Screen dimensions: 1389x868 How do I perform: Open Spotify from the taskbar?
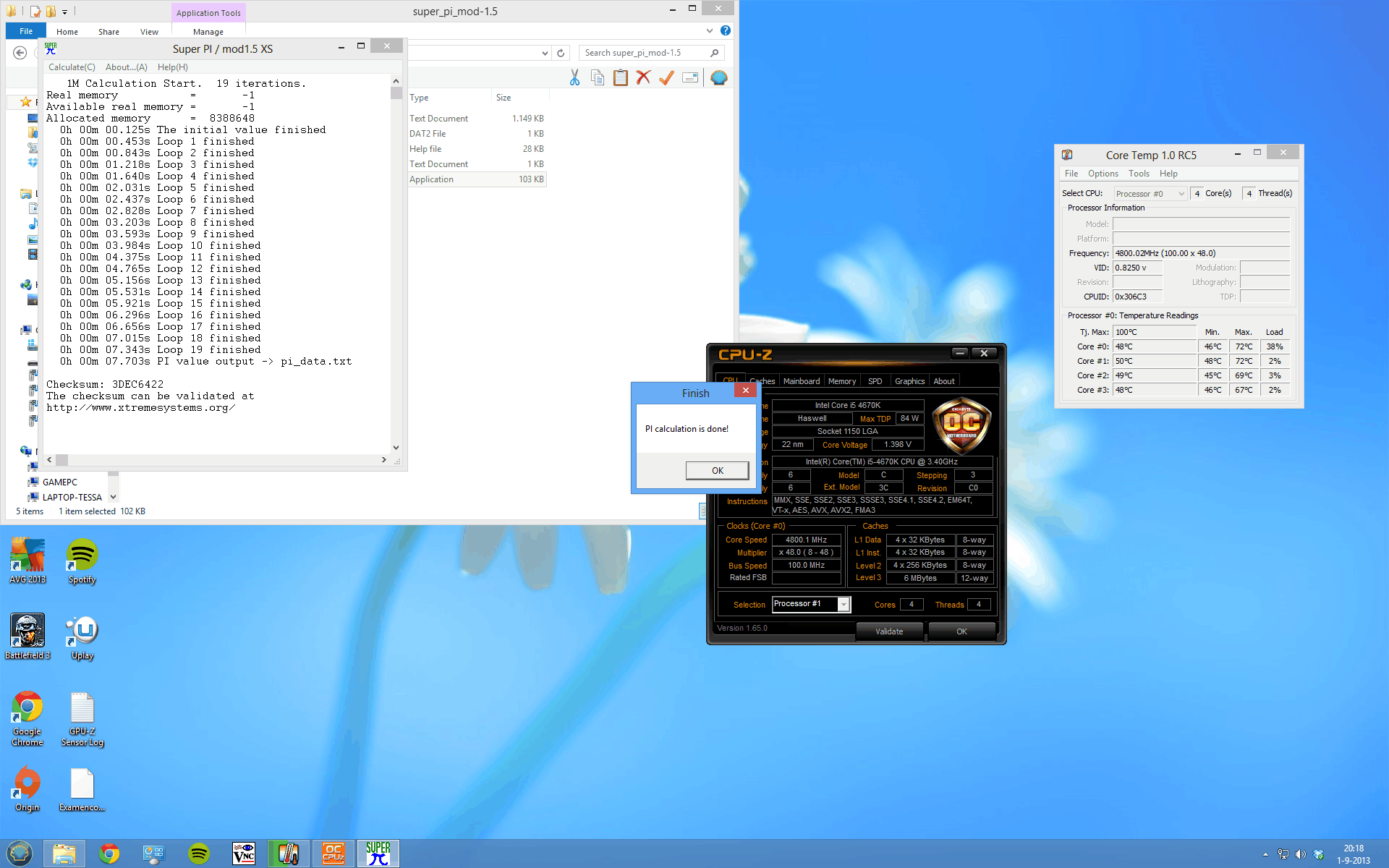click(198, 854)
